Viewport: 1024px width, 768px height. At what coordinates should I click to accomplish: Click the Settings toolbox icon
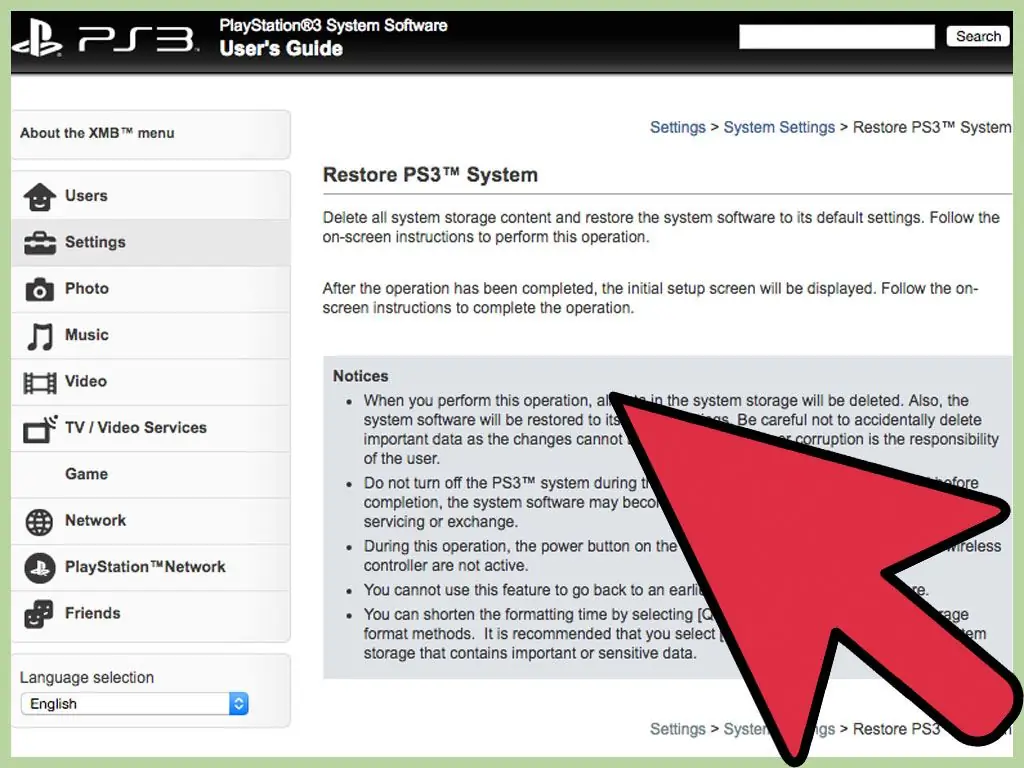point(39,243)
